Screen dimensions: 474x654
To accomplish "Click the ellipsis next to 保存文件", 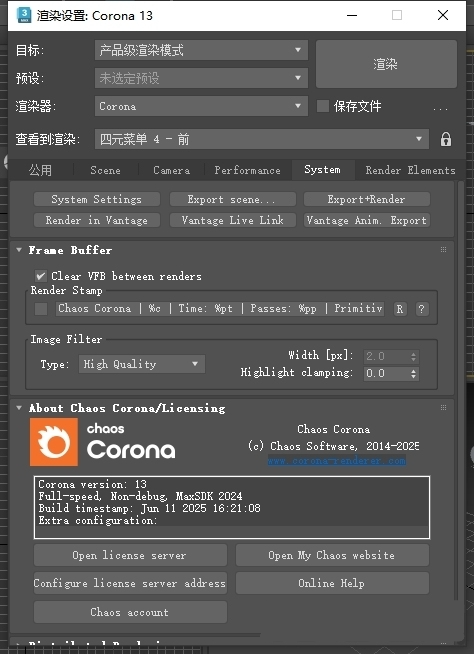I will (440, 109).
